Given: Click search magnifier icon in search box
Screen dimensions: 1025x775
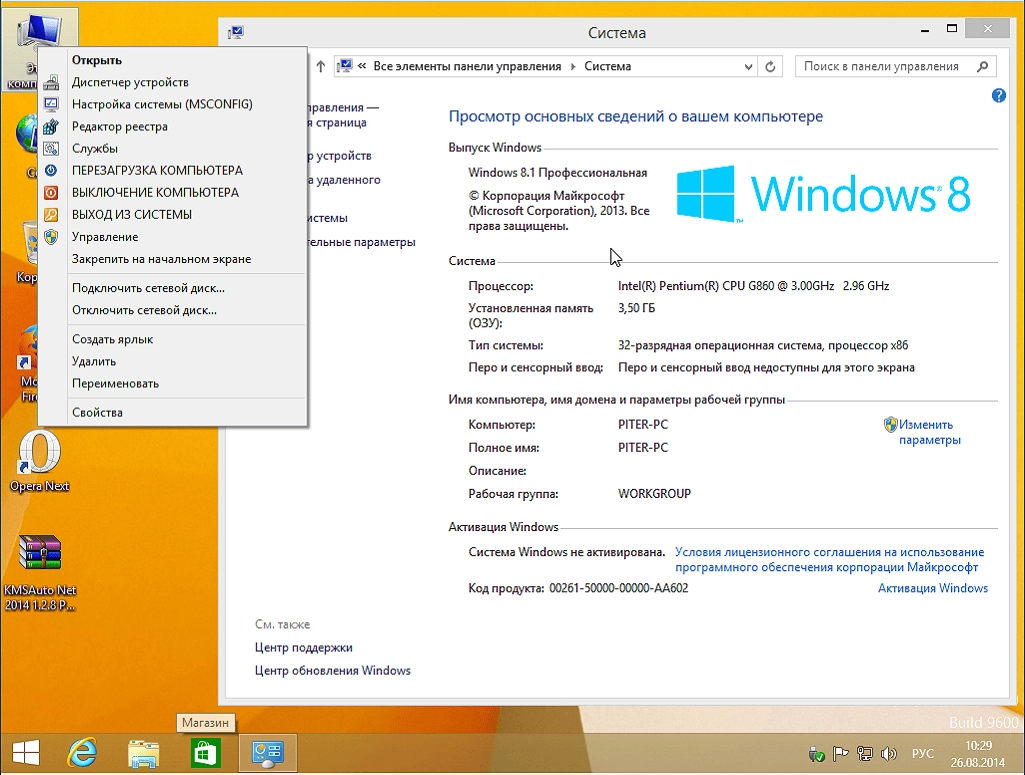Looking at the screenshot, I should [x=983, y=67].
